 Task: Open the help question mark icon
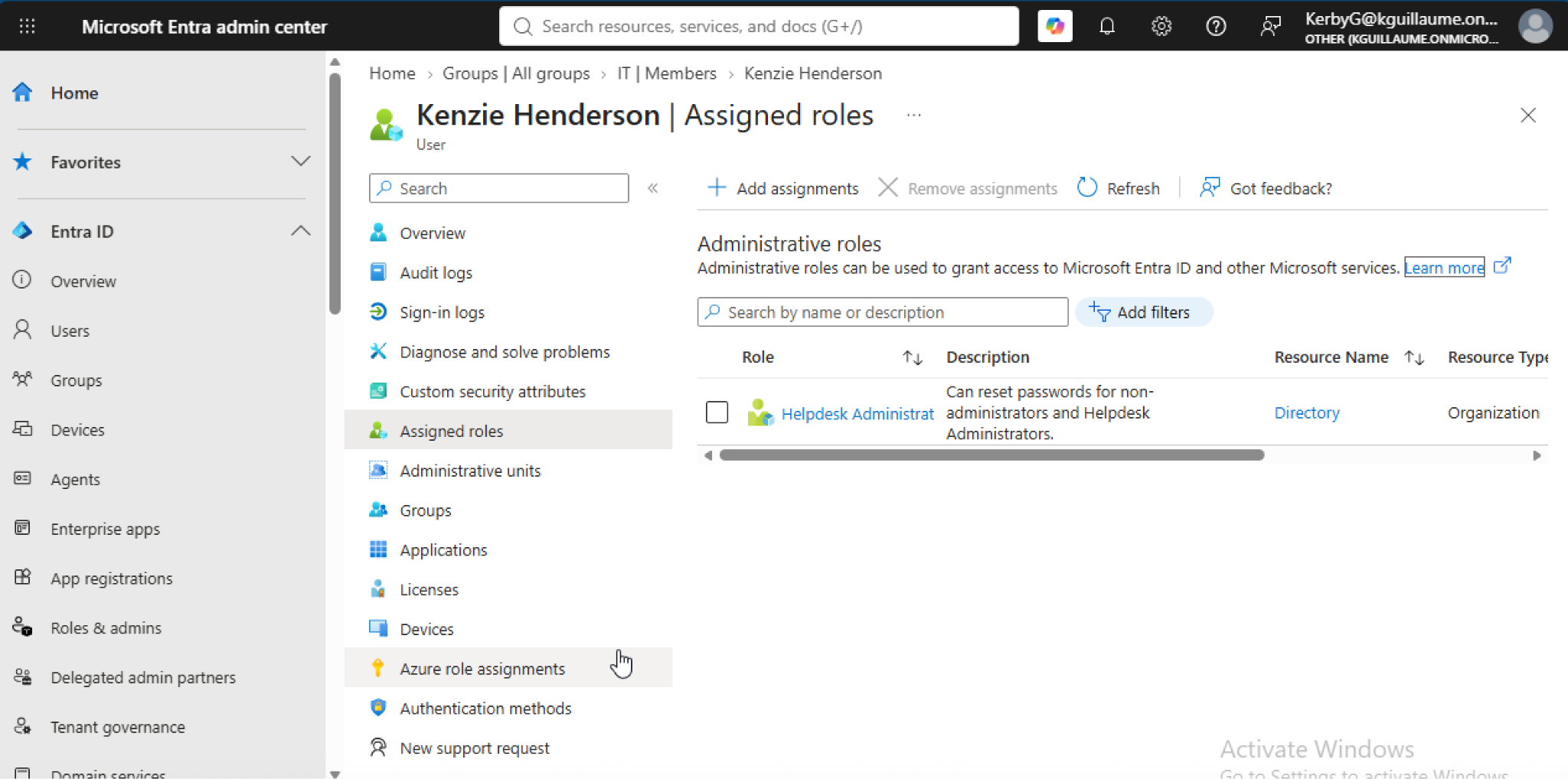coord(1216,27)
